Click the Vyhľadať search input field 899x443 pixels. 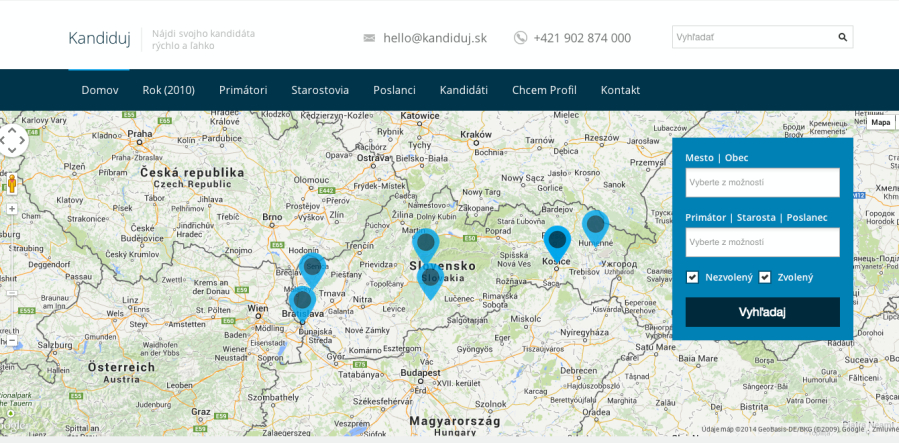tap(753, 38)
